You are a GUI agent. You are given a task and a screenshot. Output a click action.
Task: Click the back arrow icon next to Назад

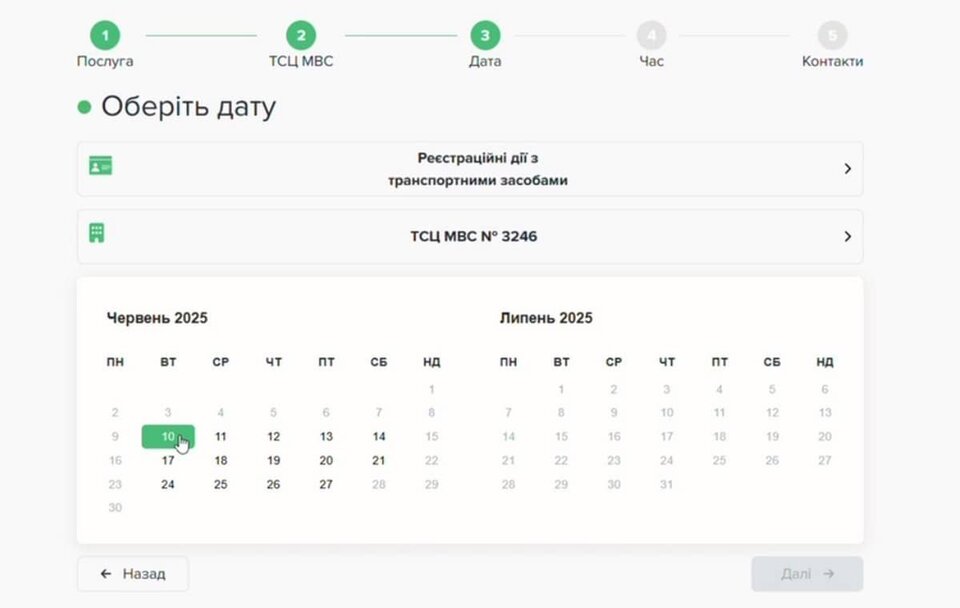106,574
